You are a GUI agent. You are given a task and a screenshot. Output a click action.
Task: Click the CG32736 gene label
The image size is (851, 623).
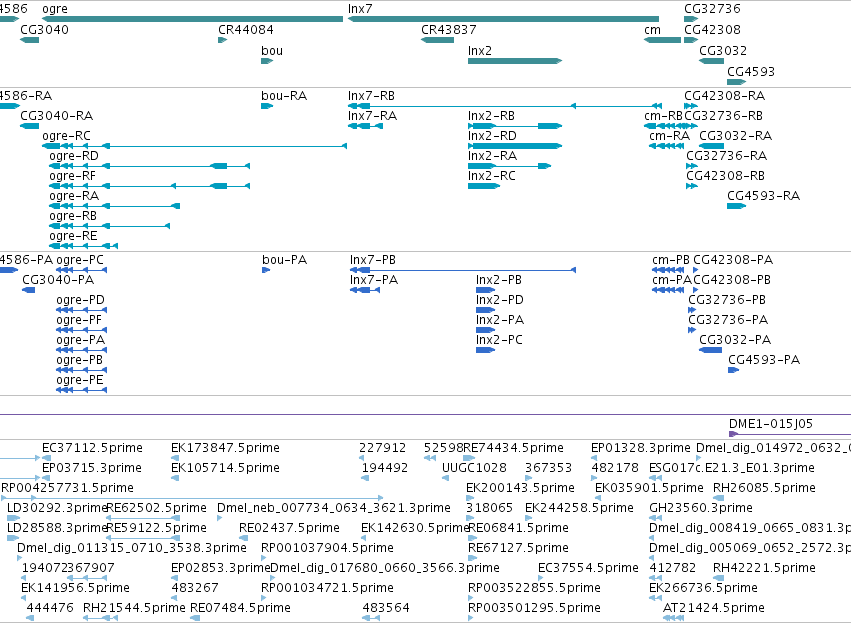(712, 9)
